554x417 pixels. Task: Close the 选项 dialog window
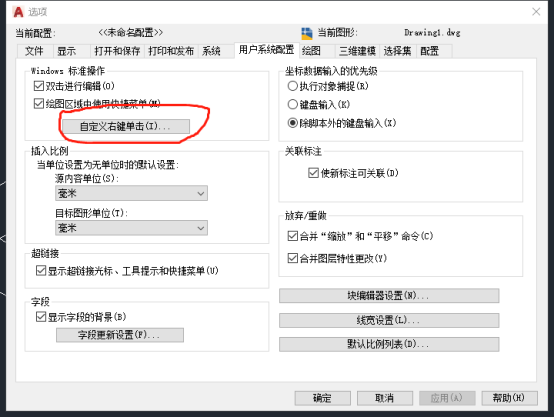pyautogui.click(x=536, y=12)
